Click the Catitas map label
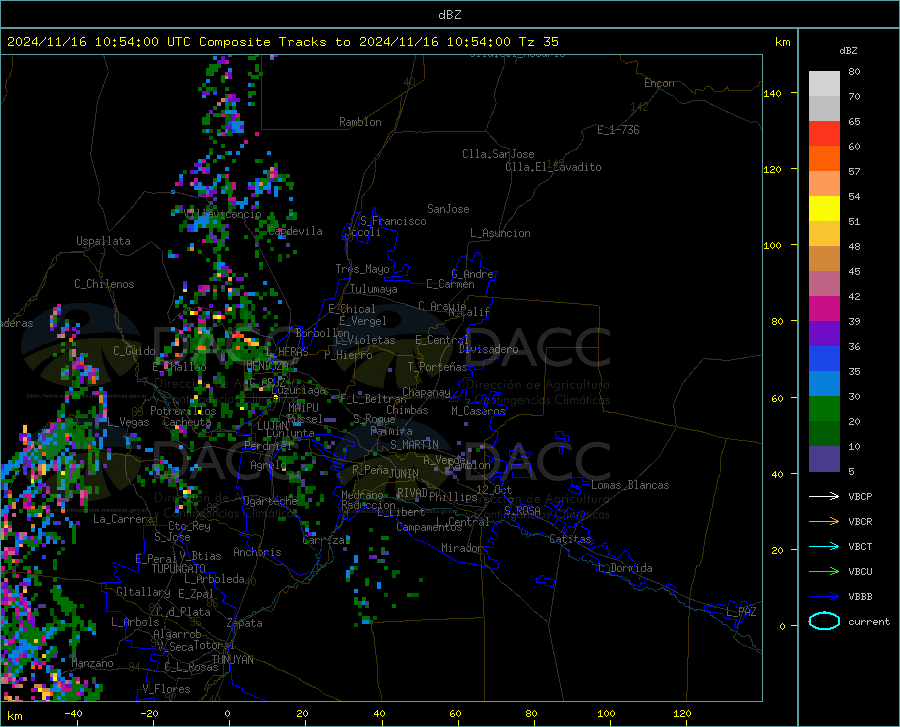 [570, 539]
